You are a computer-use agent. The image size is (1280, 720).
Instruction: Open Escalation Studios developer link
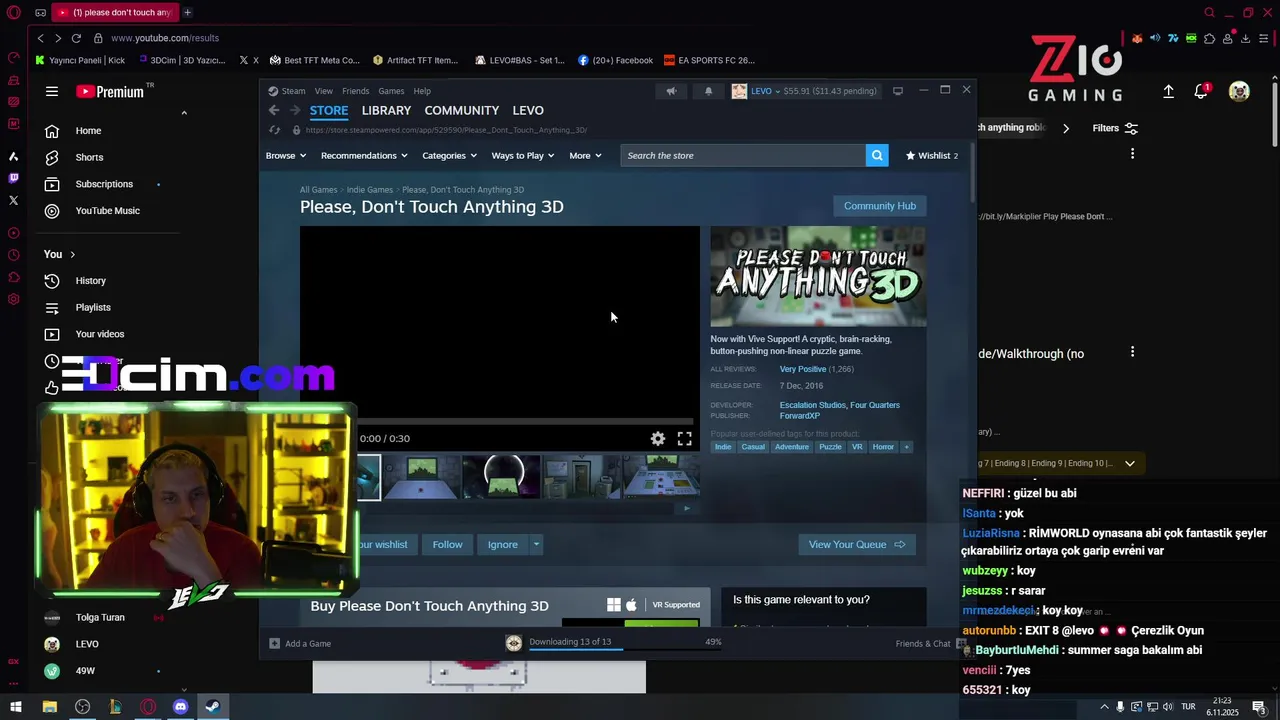(813, 405)
